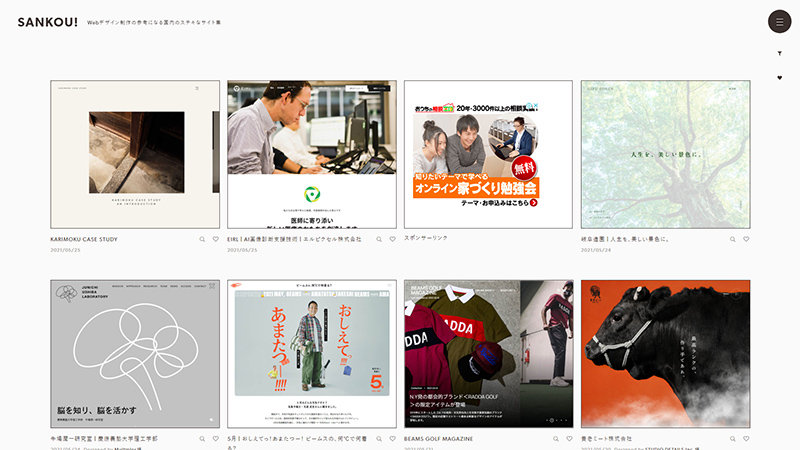Open the green tree 岐阜造園 thumbnail
Screen dimensions: 800x450
pos(665,154)
